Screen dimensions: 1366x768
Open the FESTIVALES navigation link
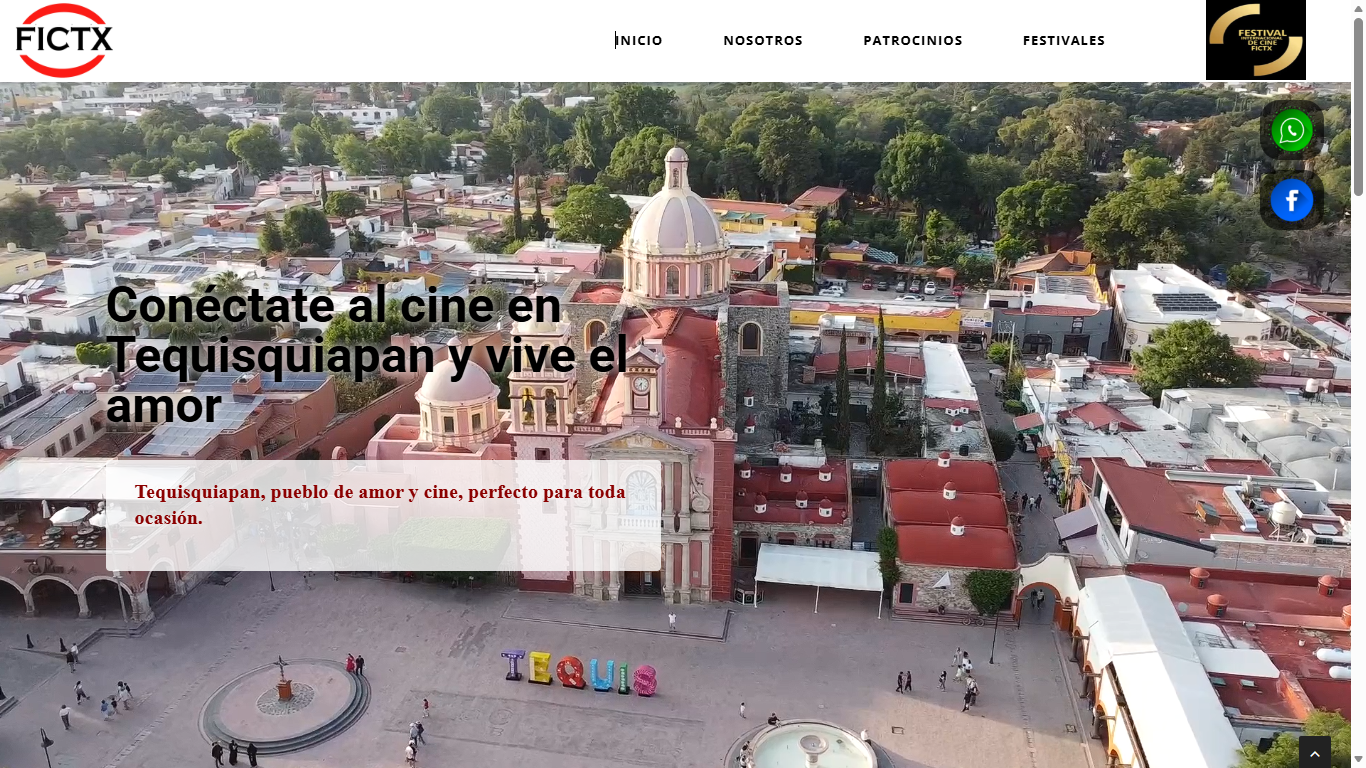1063,40
